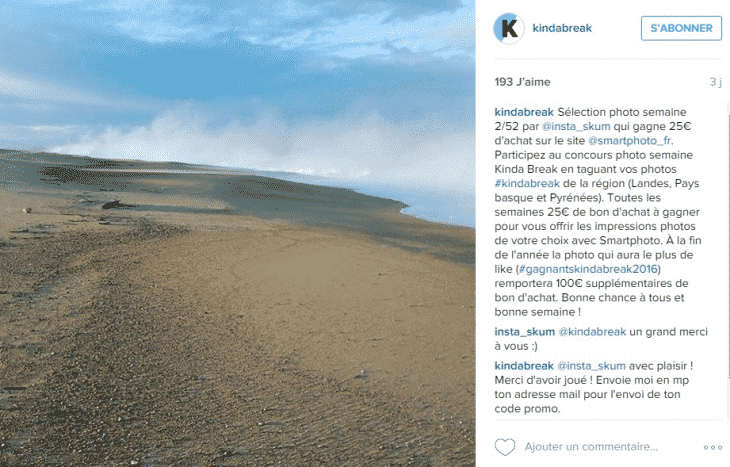This screenshot has height=467, width=730.
Task: Open the @insta_skum mention in caption
Action: (x=576, y=127)
